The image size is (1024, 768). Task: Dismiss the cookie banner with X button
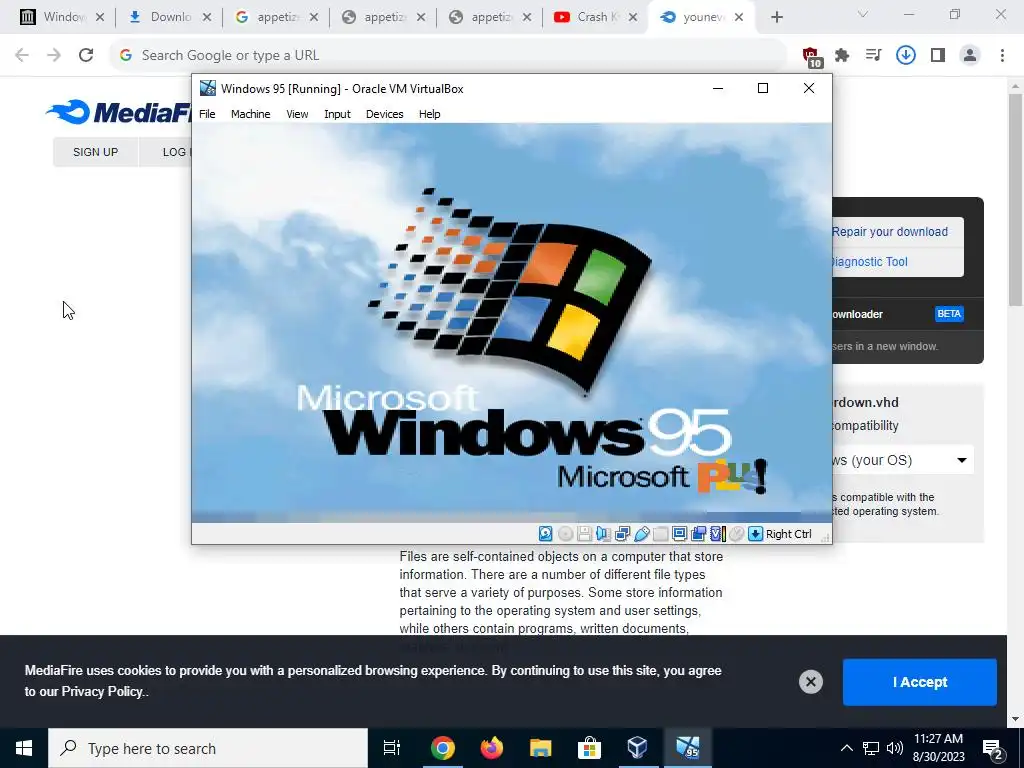pyautogui.click(x=810, y=682)
